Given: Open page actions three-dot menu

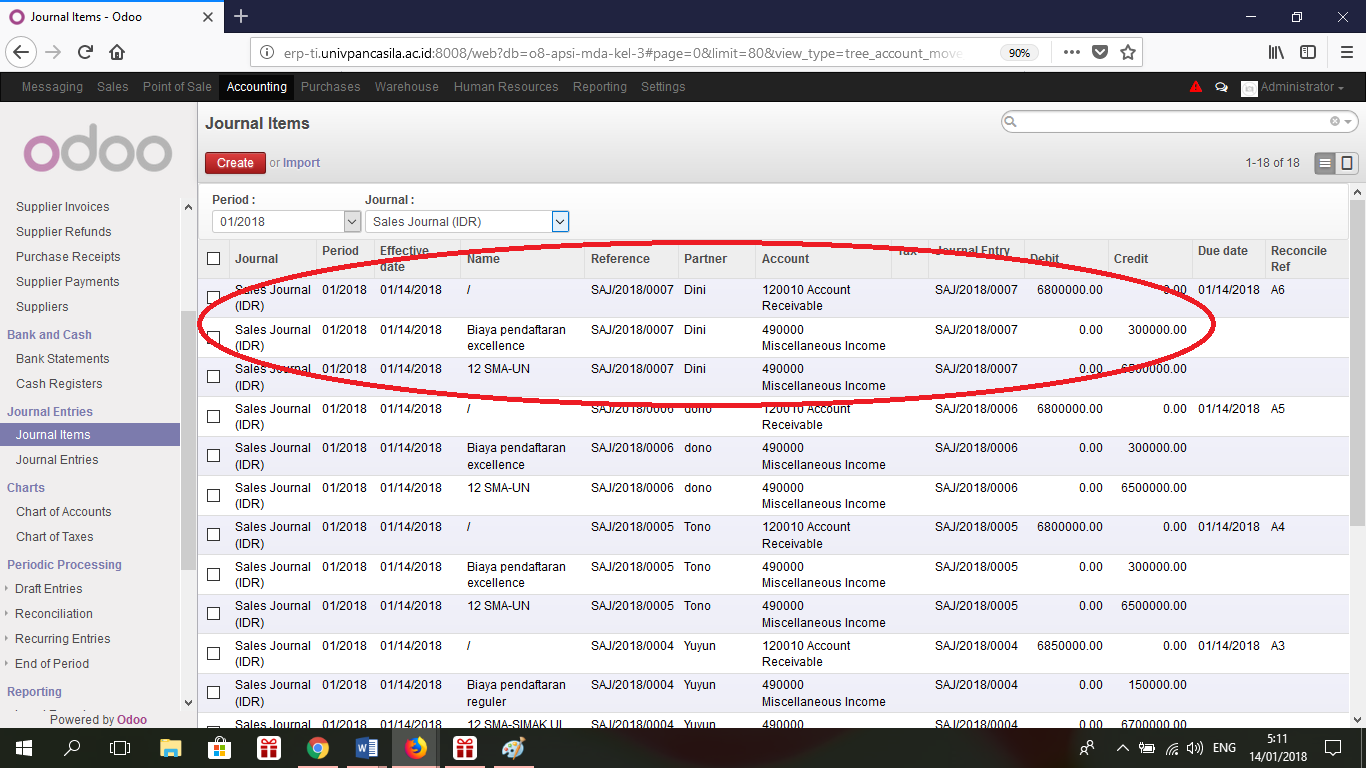Looking at the screenshot, I should (x=1071, y=52).
